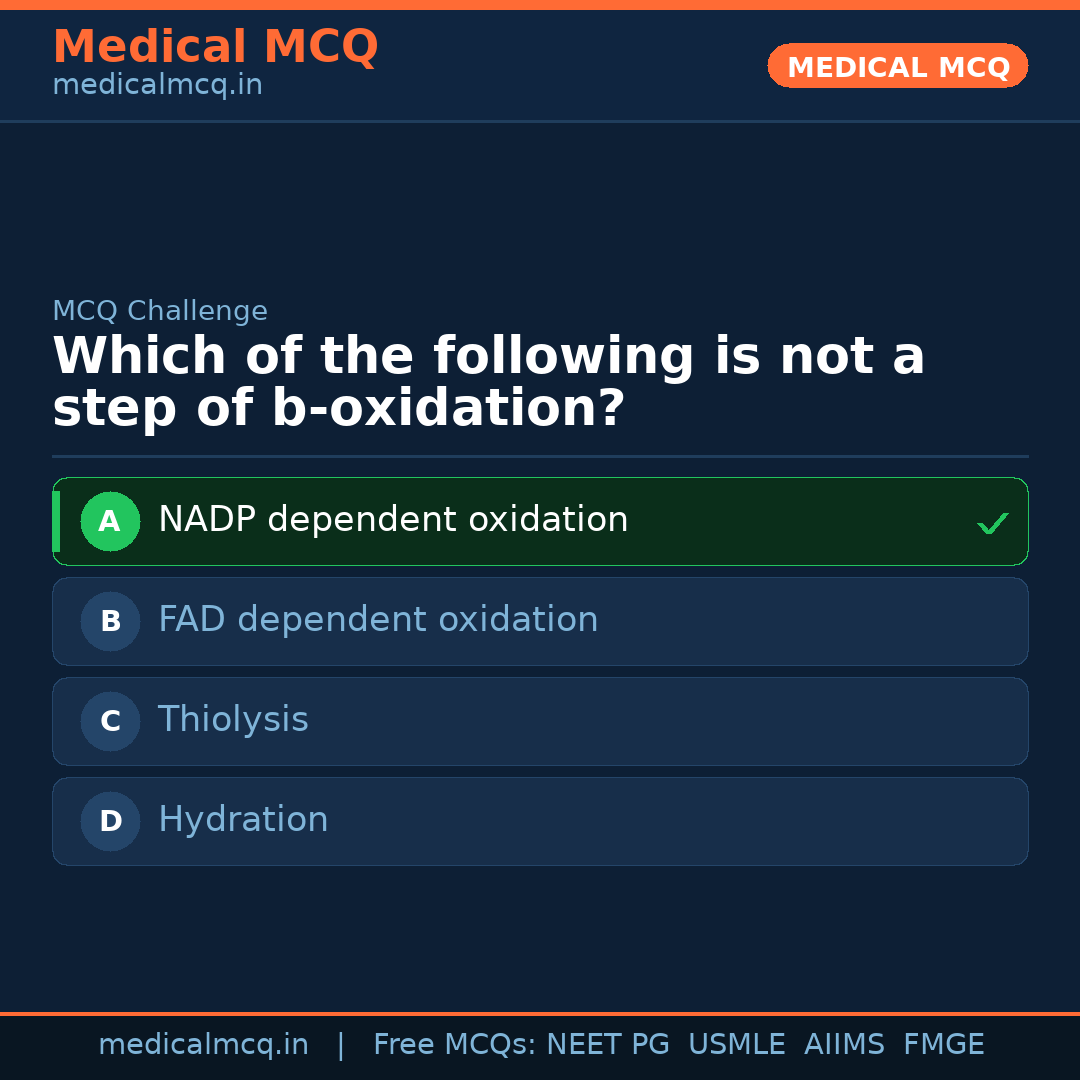
Task: Click the "Free MCQs:" footer text
Action: click(x=455, y=1045)
